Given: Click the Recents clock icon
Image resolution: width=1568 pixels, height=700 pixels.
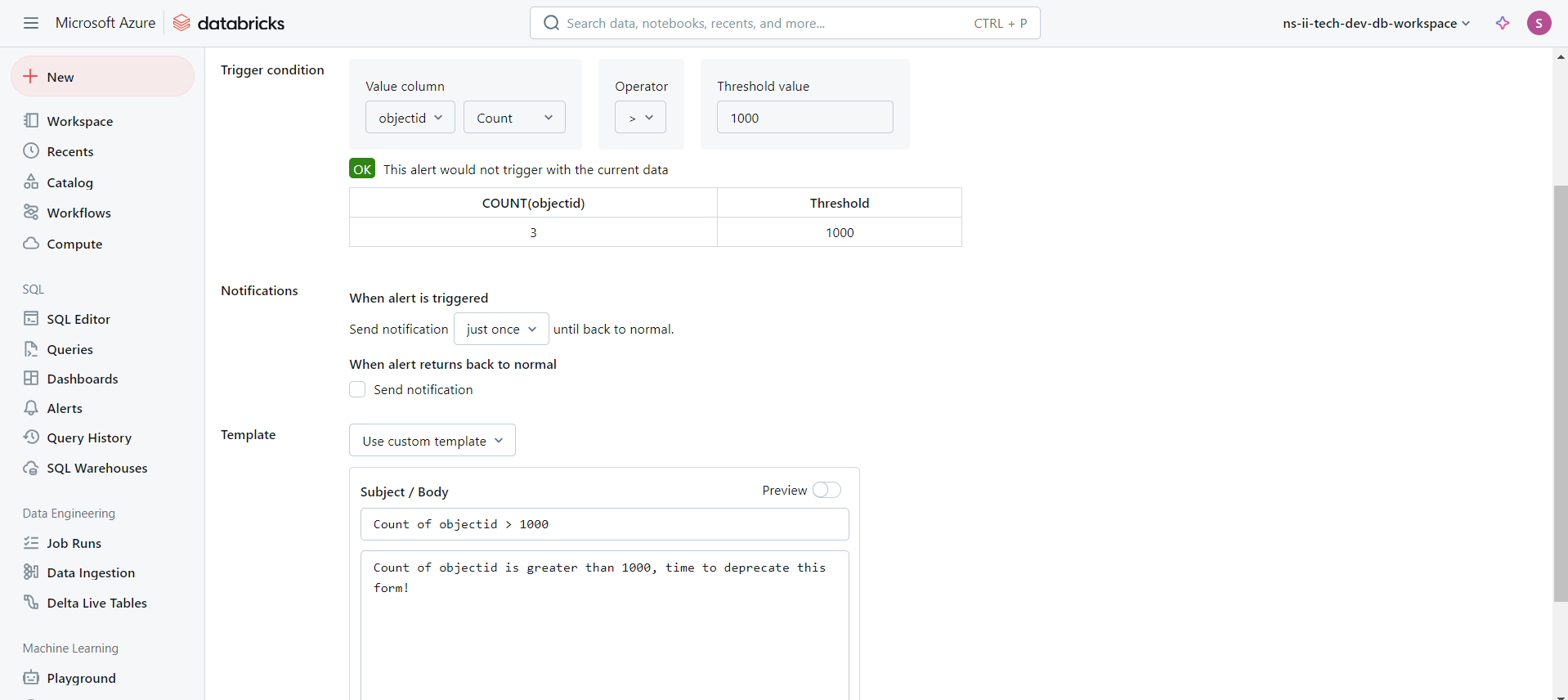Looking at the screenshot, I should [x=31, y=150].
